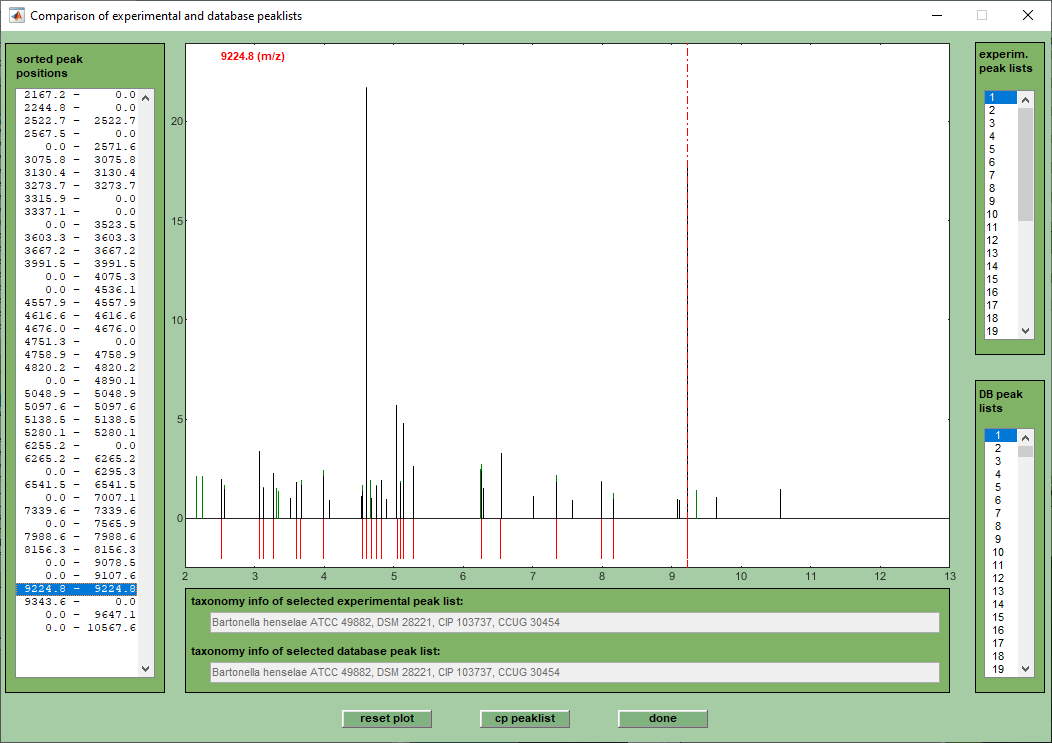Minimize the peaklist comparison window
The image size is (1052, 743).
tap(936, 16)
